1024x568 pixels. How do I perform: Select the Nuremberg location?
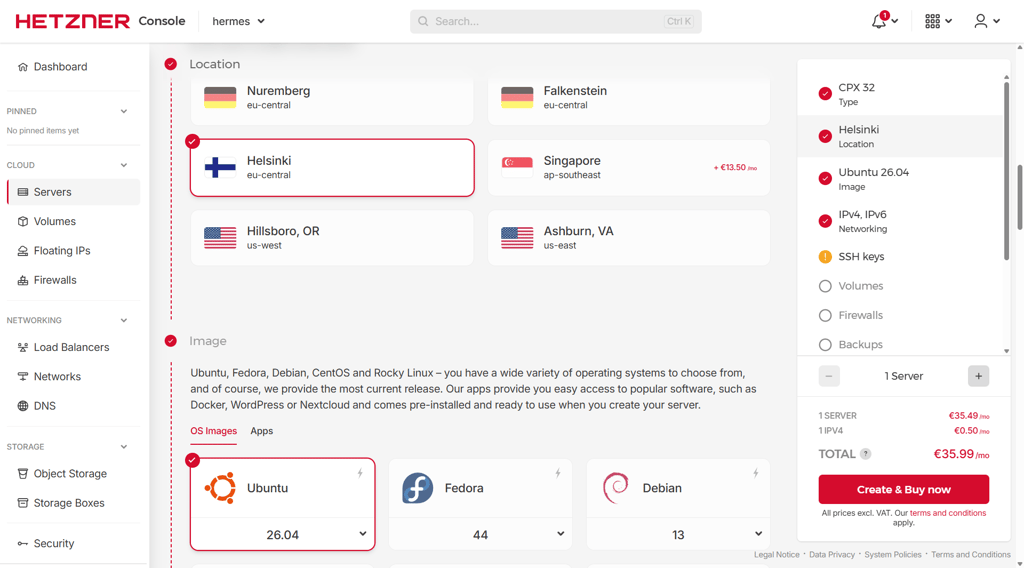click(332, 101)
